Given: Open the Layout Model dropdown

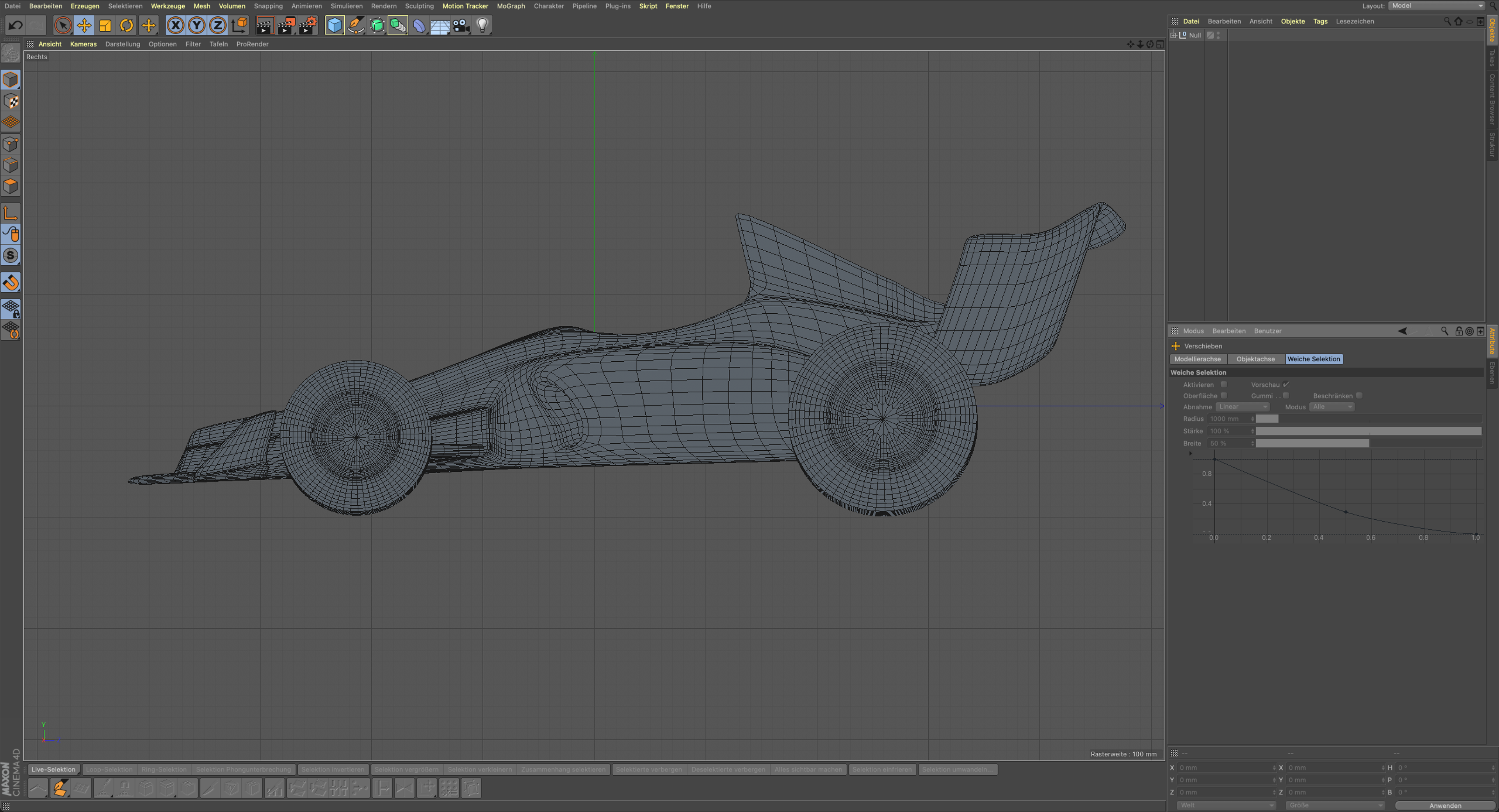Looking at the screenshot, I should coord(1437,6).
